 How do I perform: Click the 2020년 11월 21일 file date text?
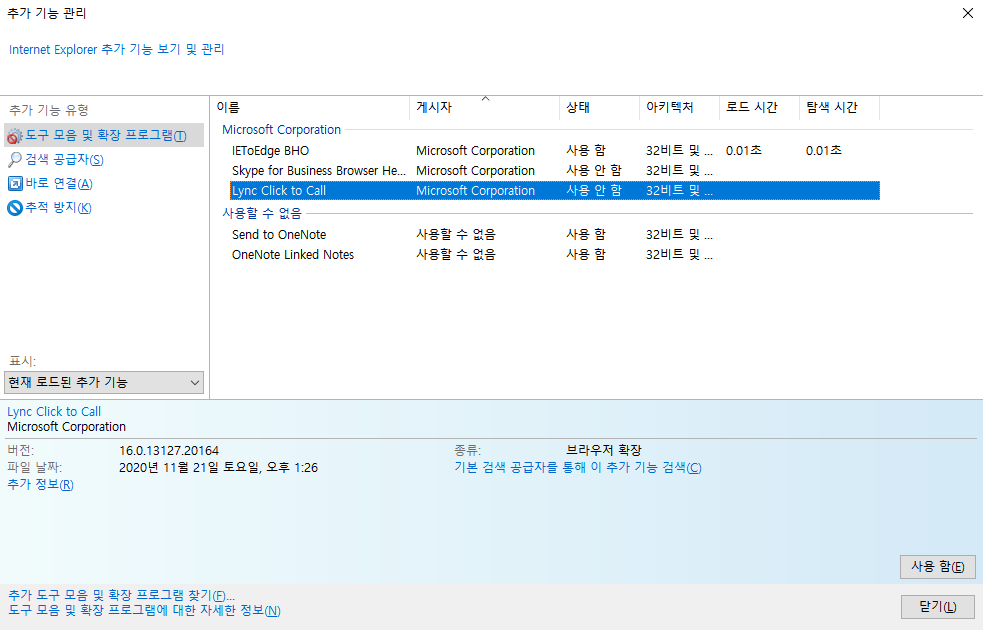pos(218,468)
